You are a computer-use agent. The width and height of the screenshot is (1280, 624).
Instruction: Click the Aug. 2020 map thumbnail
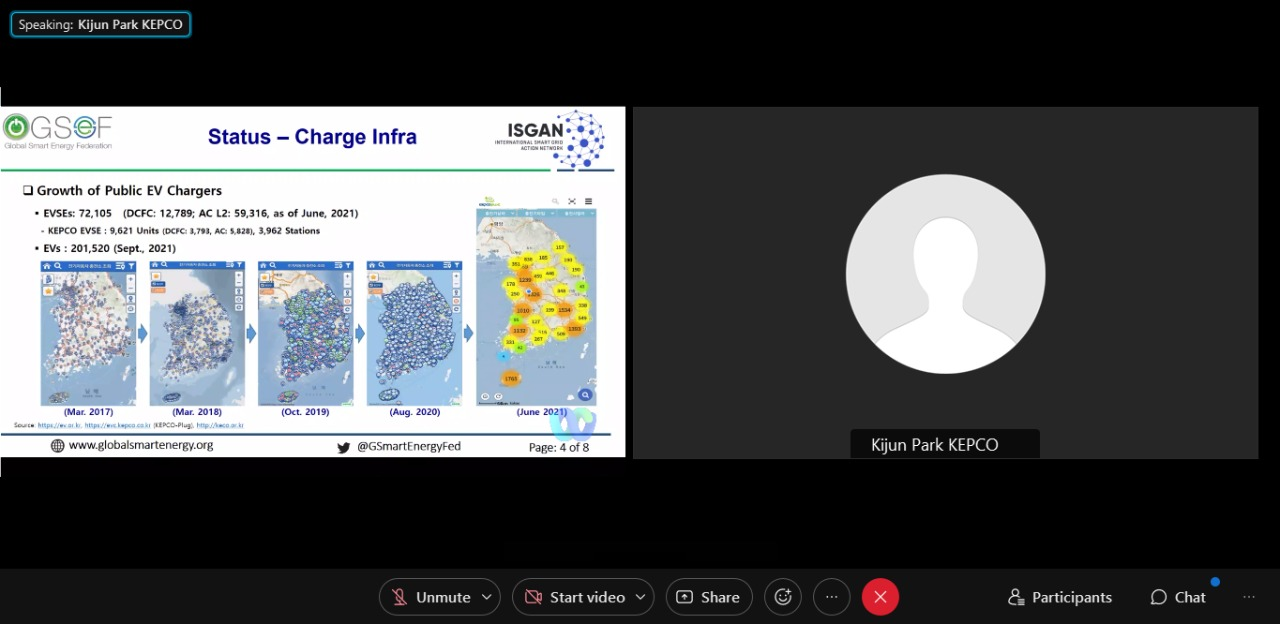[x=415, y=333]
